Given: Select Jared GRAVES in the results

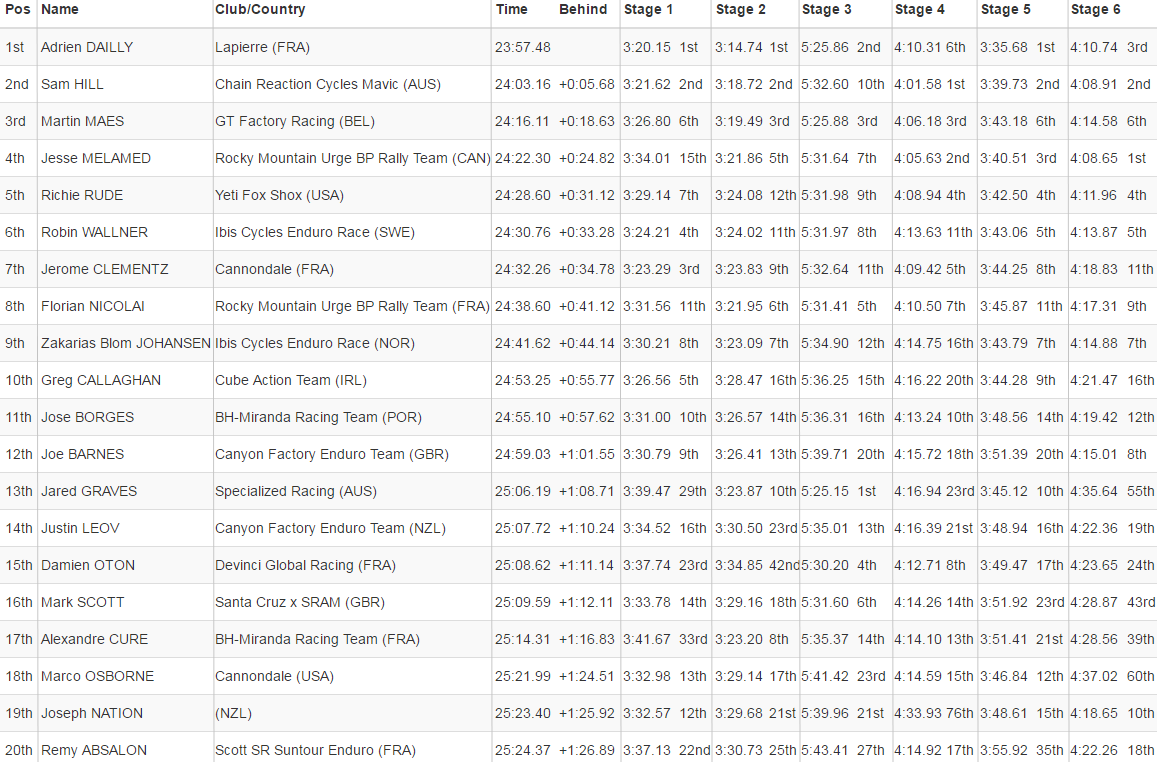Looking at the screenshot, I should 89,491.
